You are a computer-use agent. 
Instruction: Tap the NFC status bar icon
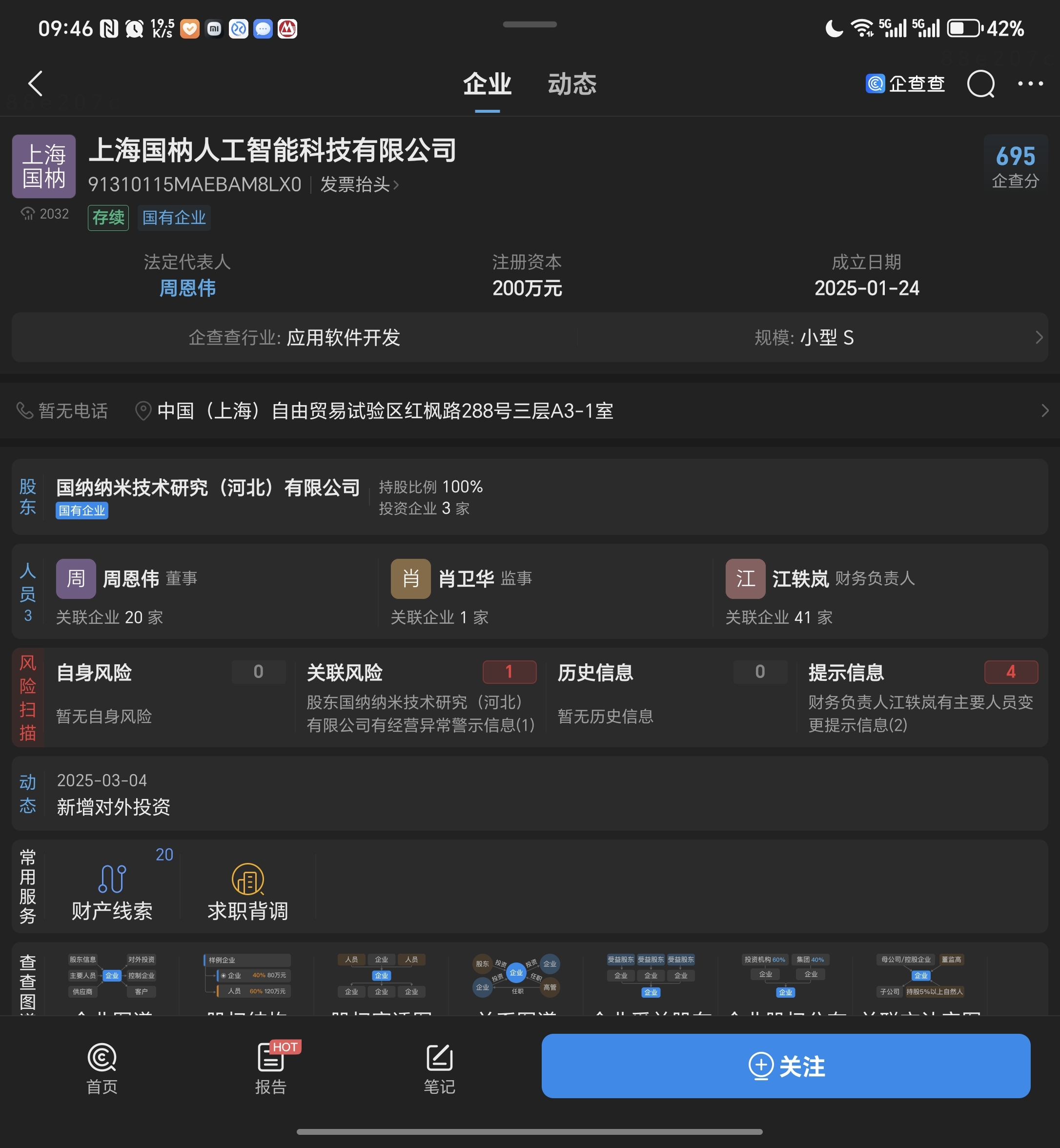click(109, 28)
